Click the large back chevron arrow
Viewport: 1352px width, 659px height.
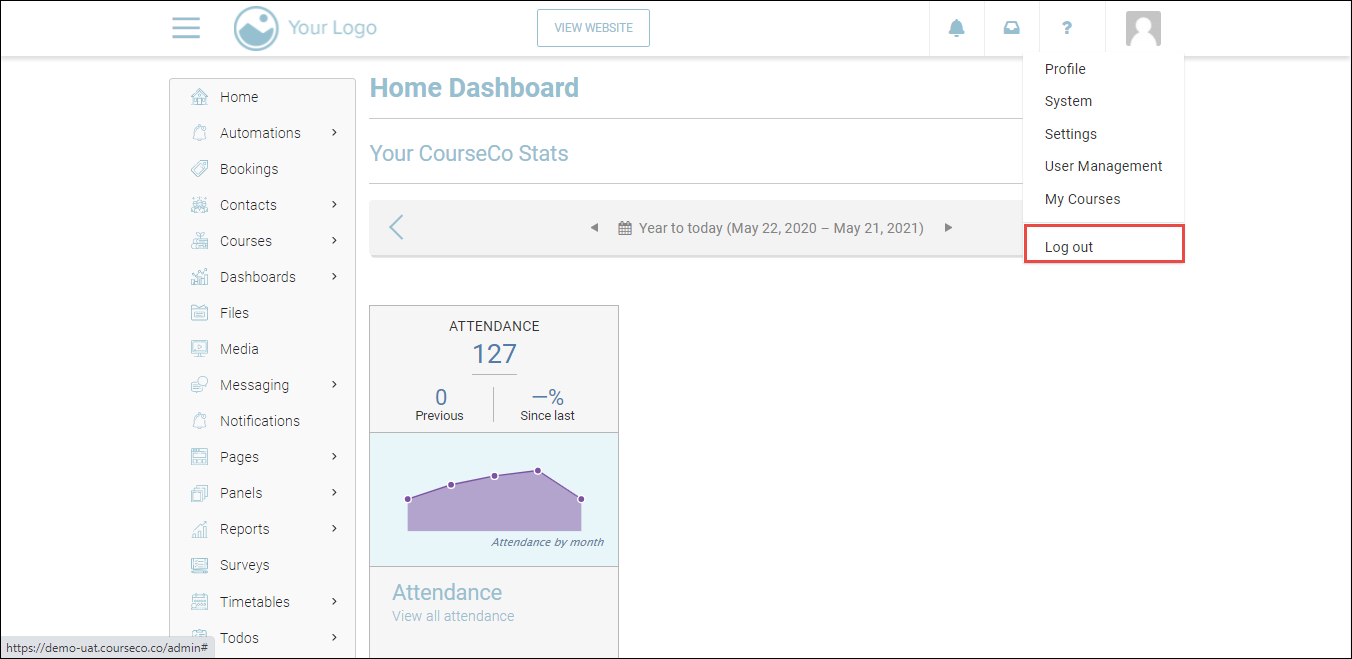pos(396,228)
